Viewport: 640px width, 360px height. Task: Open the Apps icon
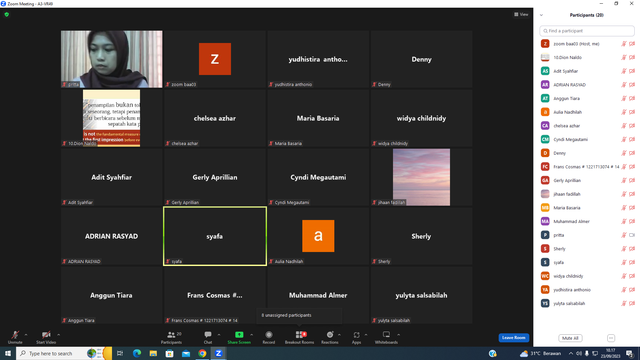(x=356, y=335)
